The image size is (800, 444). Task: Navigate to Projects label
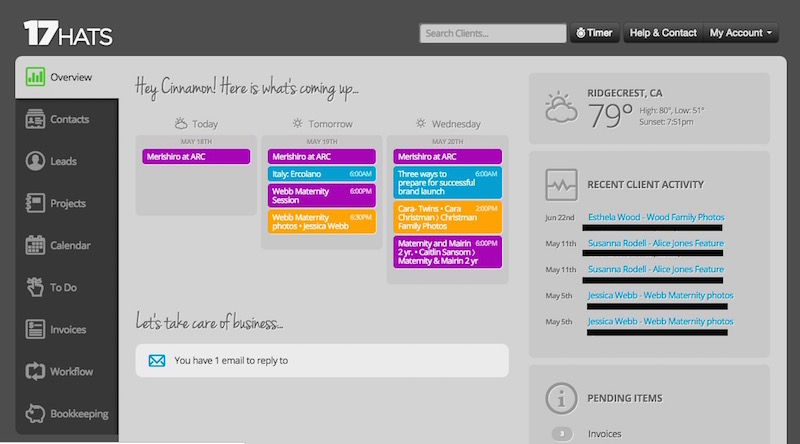coord(68,203)
